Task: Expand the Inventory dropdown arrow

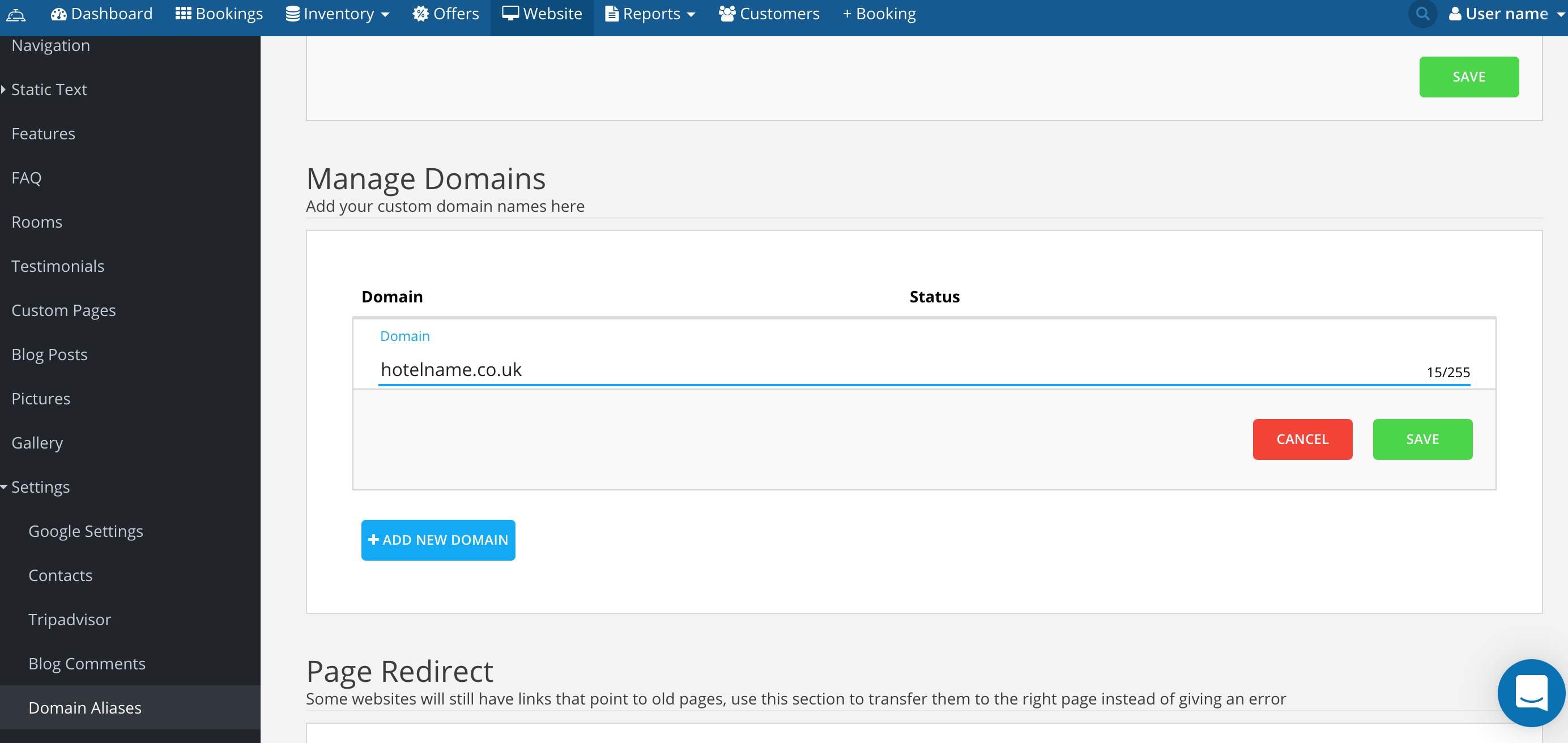Action: [x=385, y=15]
